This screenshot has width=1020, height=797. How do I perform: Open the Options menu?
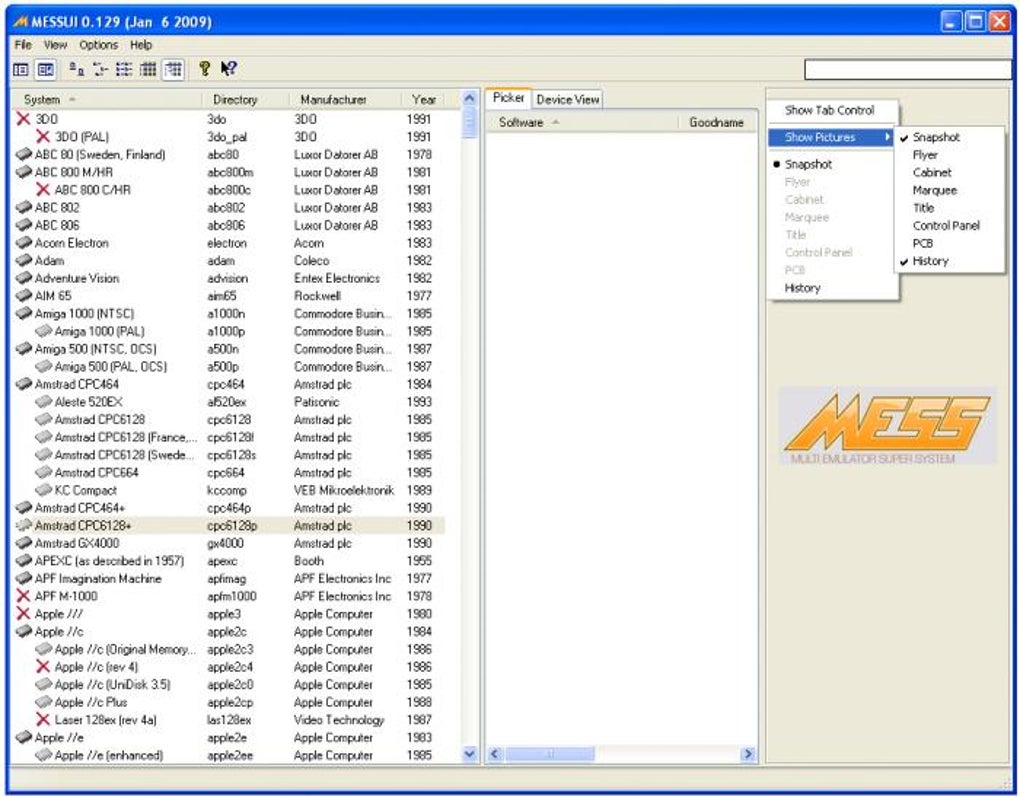click(x=98, y=45)
